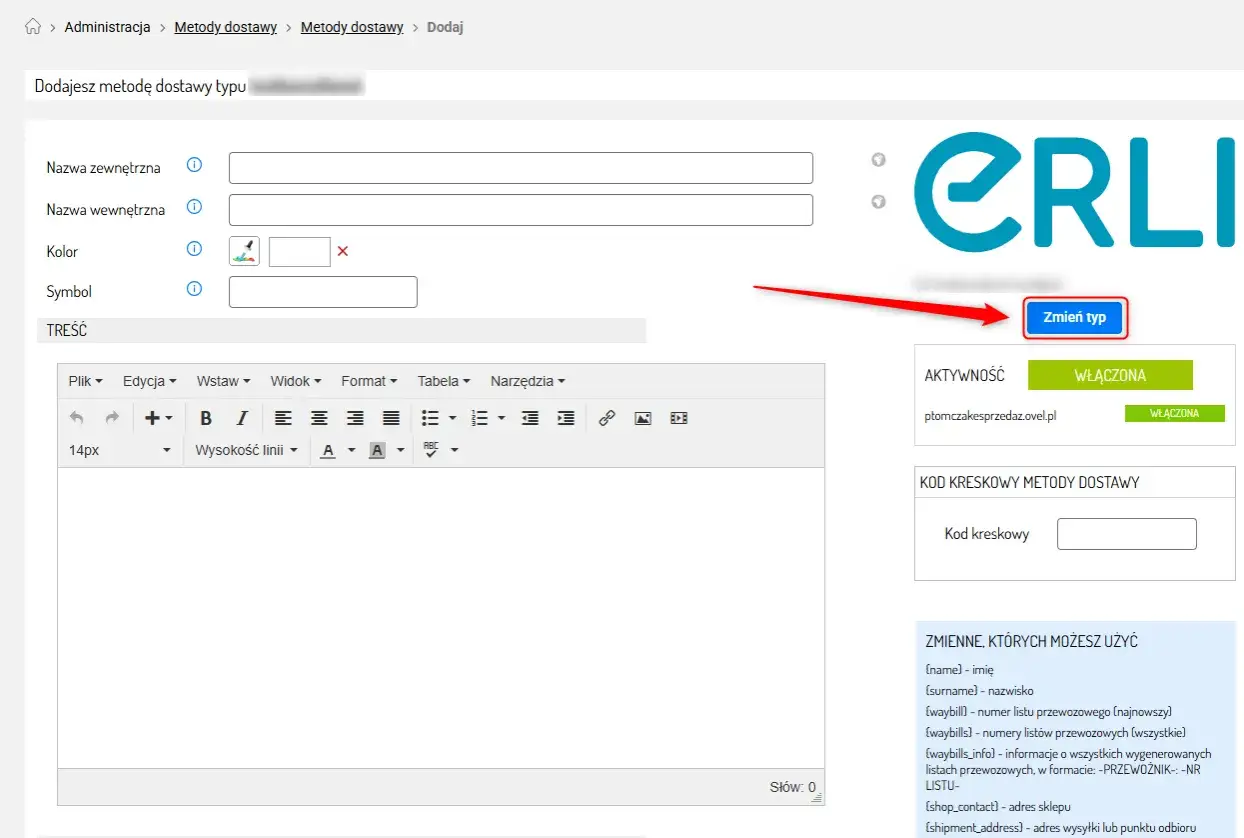Open the Wstaw menu
The image size is (1244, 838).
pos(223,381)
